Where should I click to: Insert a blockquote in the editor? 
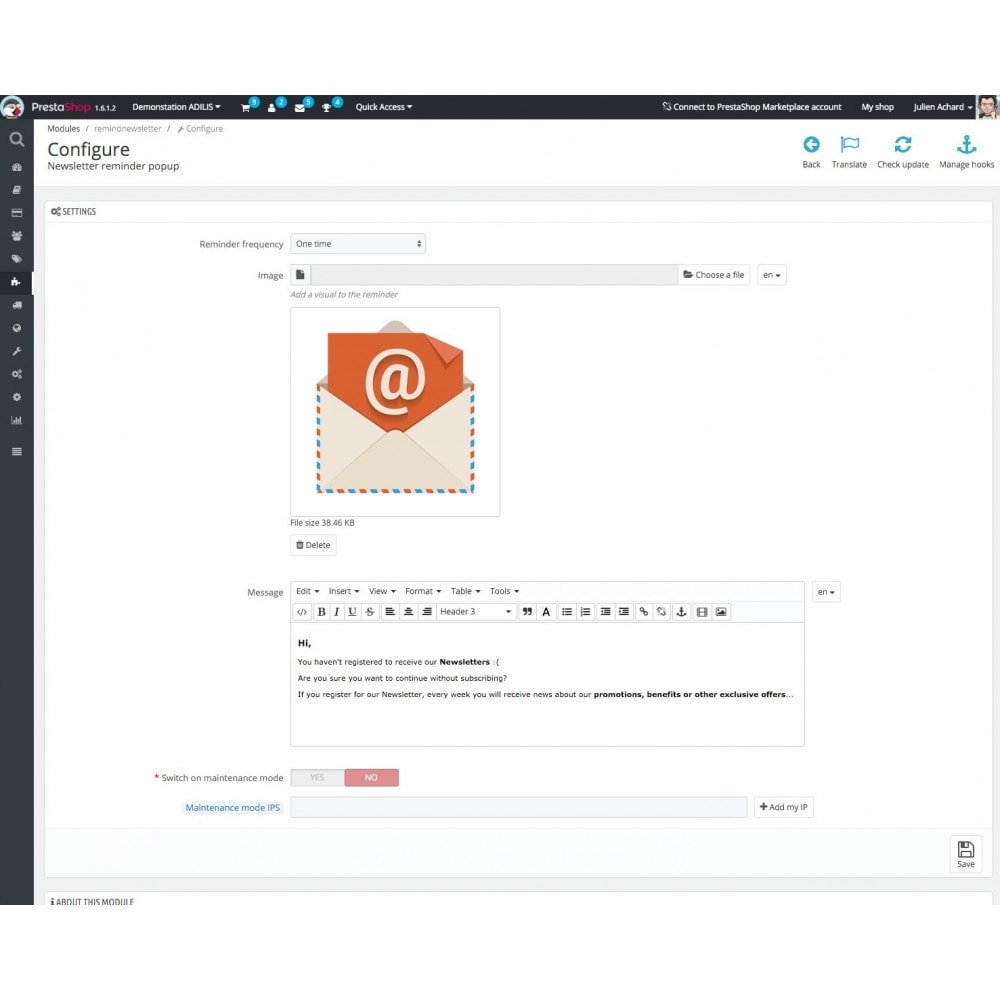coord(527,612)
